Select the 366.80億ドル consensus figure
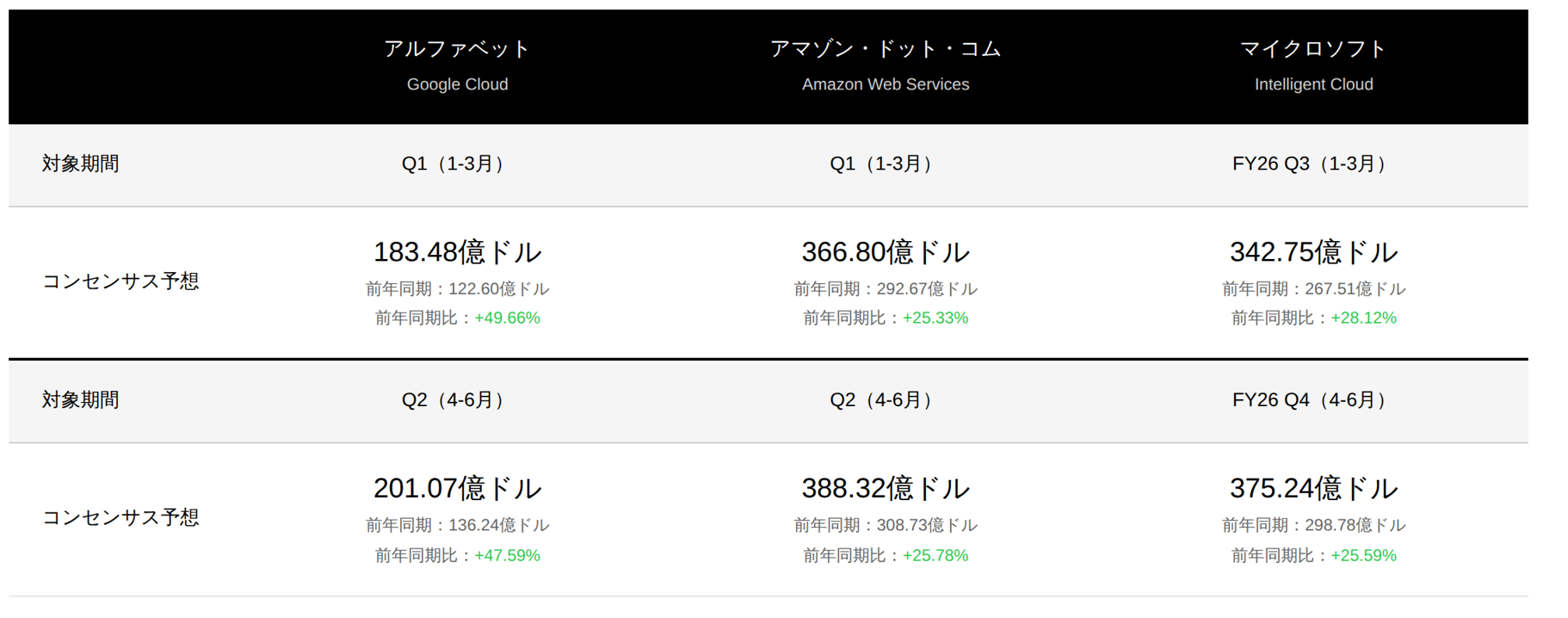1568x618 pixels. (x=885, y=252)
